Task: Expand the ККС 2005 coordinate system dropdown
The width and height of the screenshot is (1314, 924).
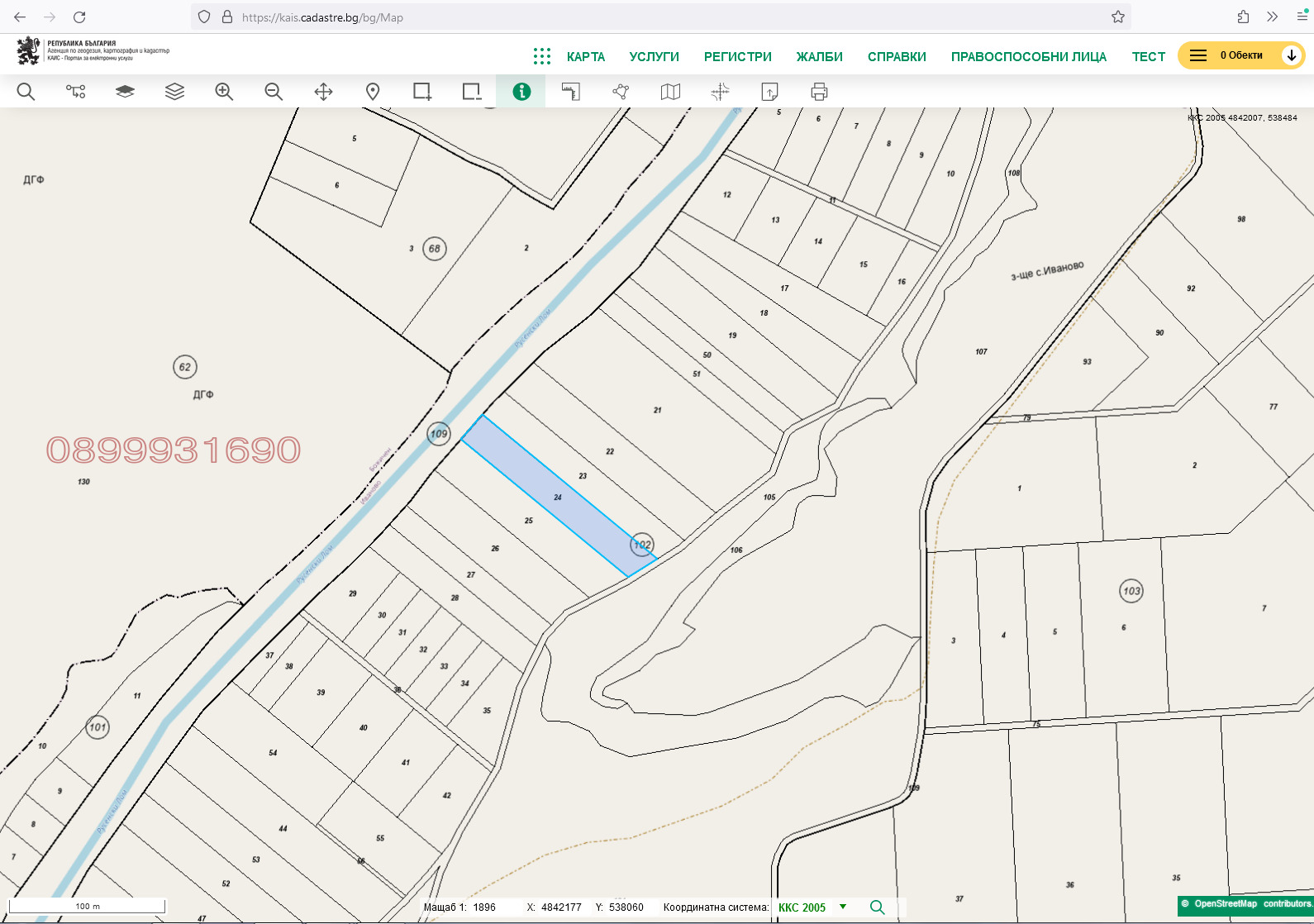Action: [843, 907]
